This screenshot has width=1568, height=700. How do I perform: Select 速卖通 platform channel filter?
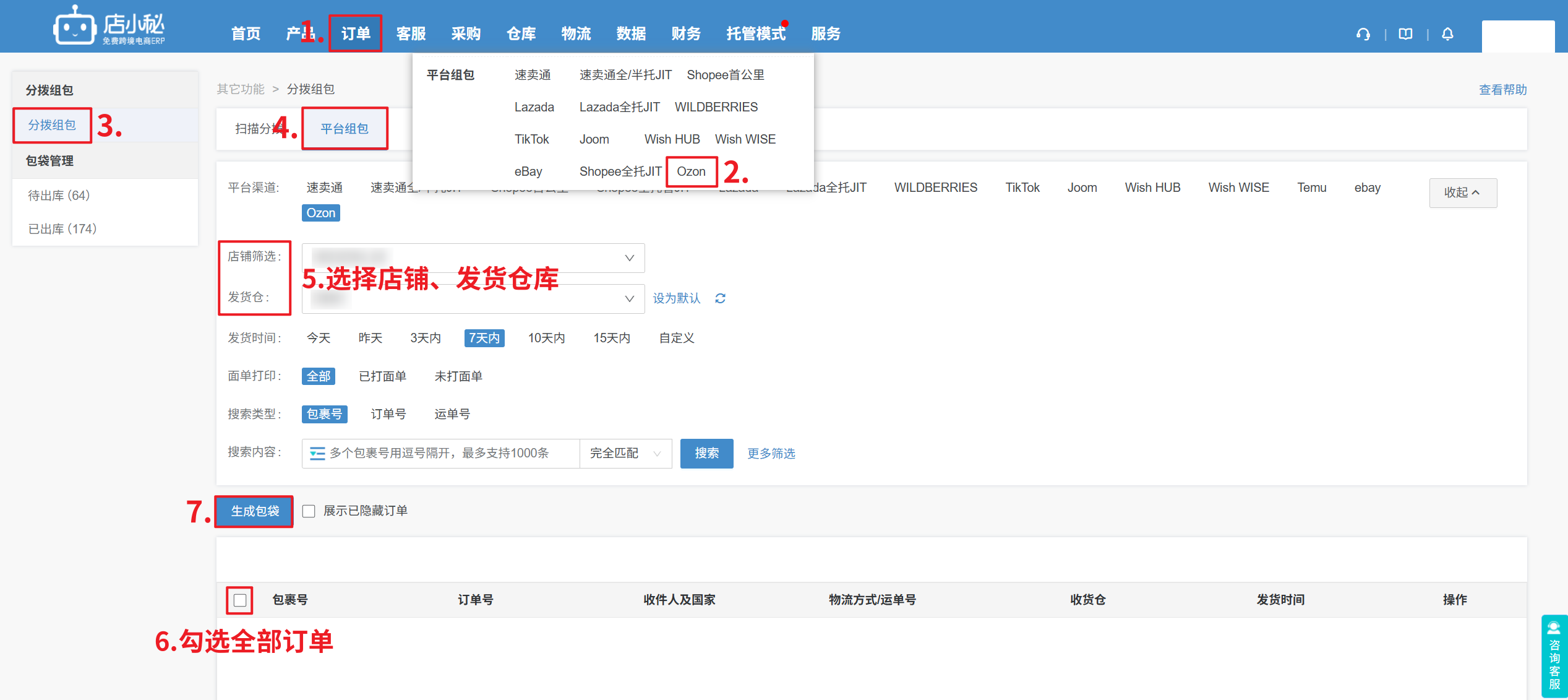pos(324,188)
